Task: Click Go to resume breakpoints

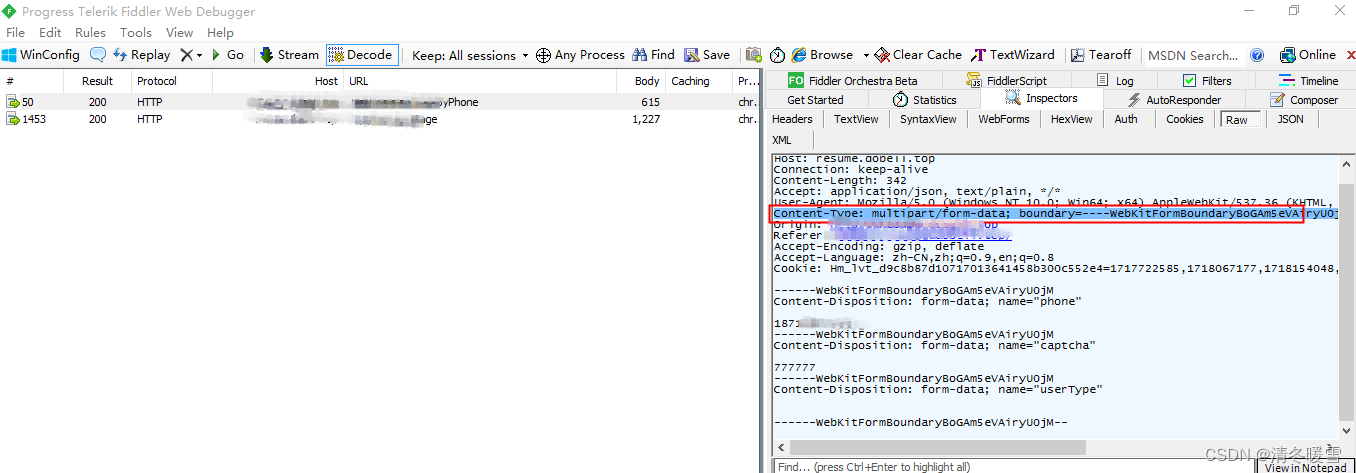Action: click(x=227, y=55)
